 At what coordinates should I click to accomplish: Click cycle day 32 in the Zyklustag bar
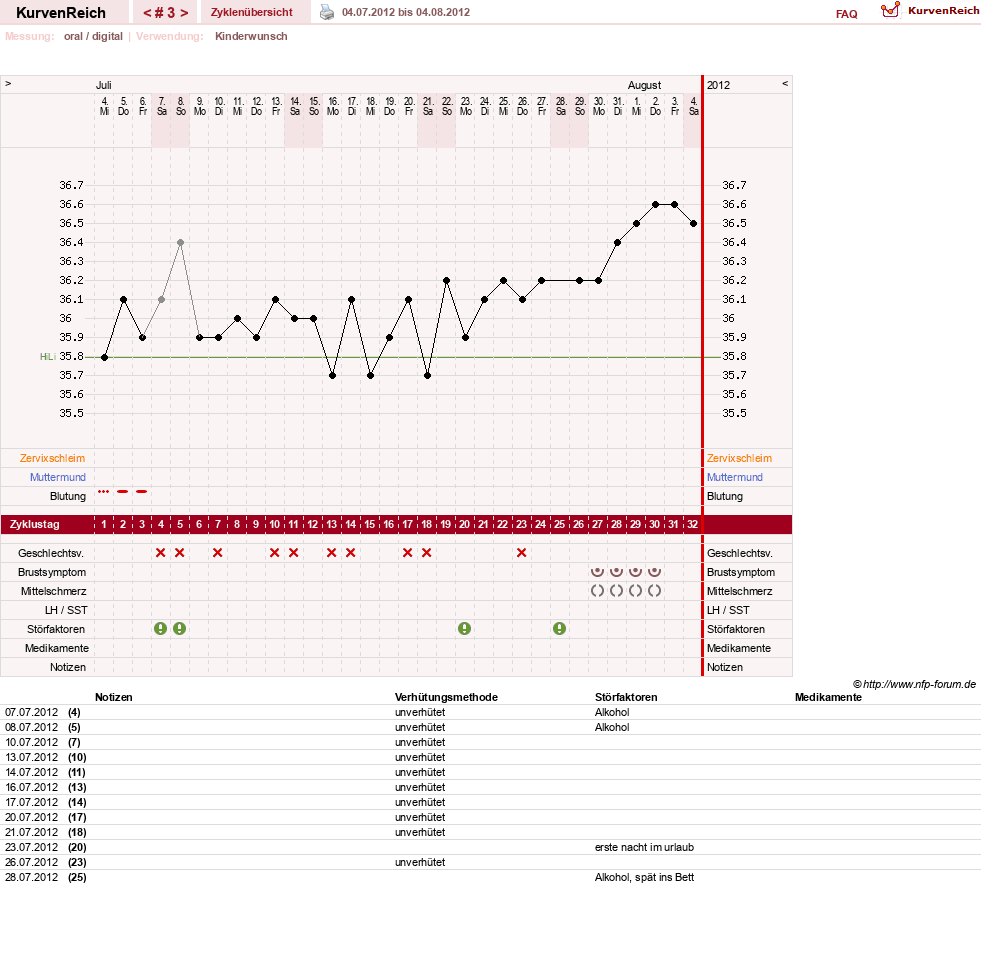[x=692, y=524]
